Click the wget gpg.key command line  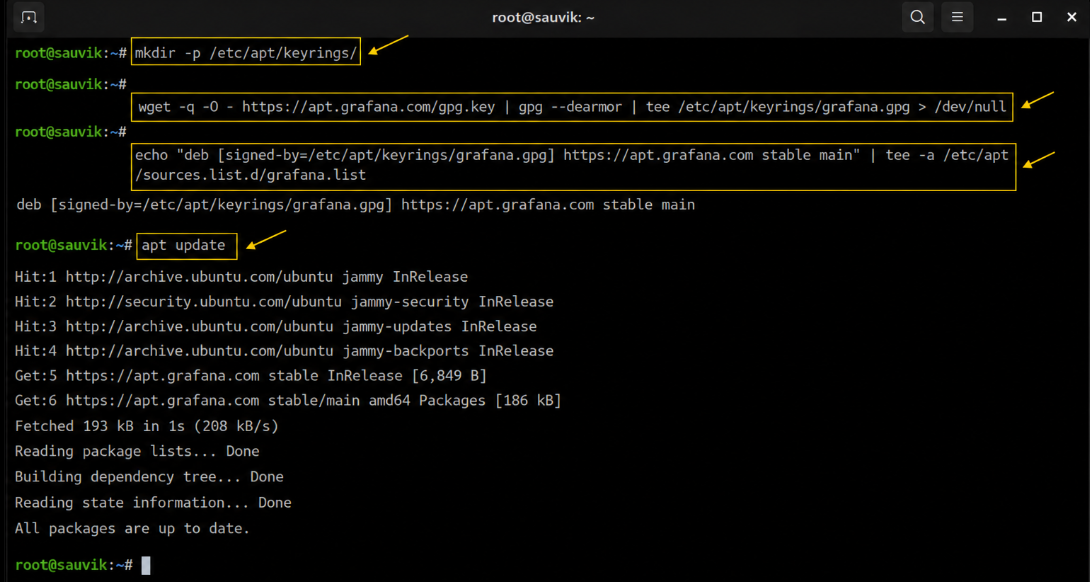pyautogui.click(x=572, y=107)
